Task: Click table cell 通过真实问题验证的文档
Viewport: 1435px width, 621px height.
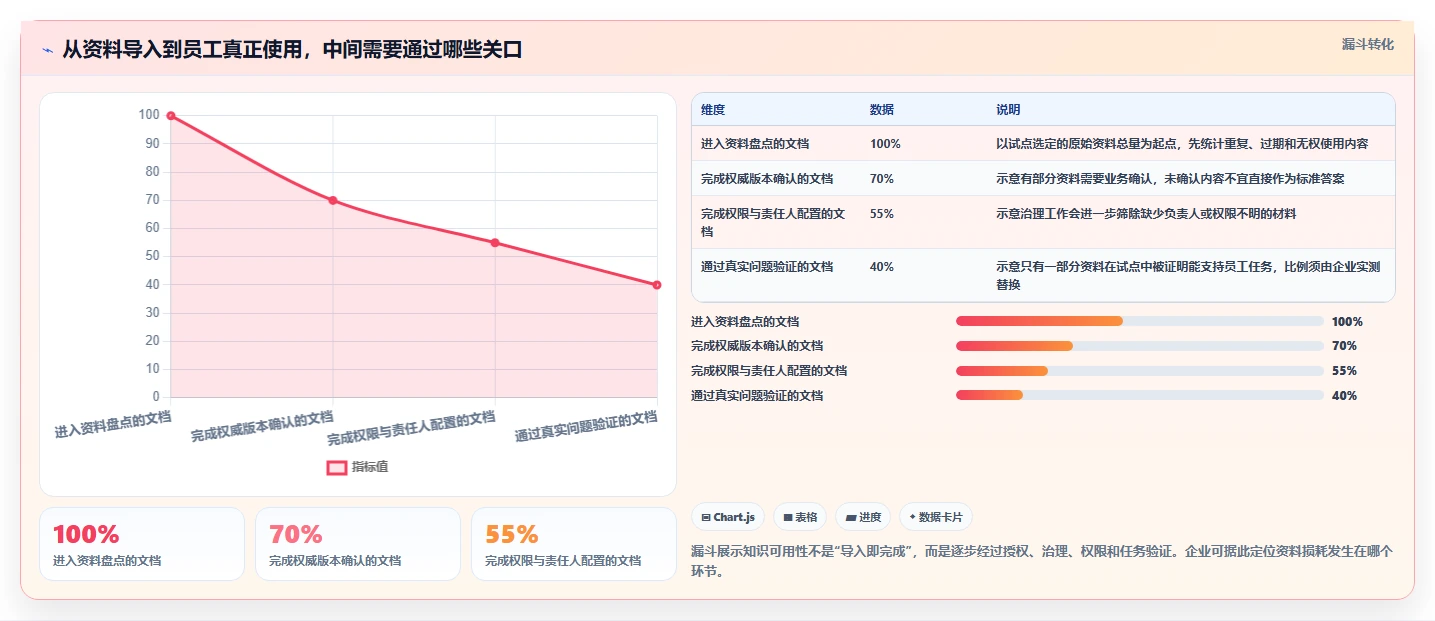Action: (x=767, y=267)
